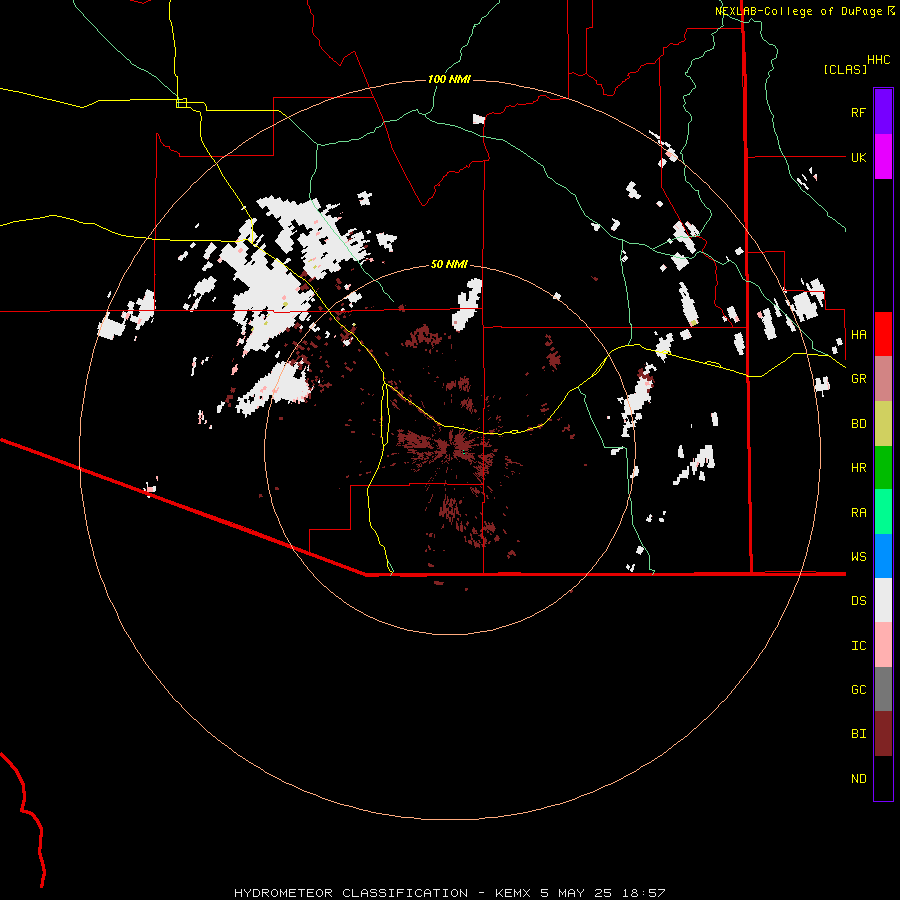The image size is (900, 900).
Task: Click the GC gray legend swatch
Action: pos(883,689)
